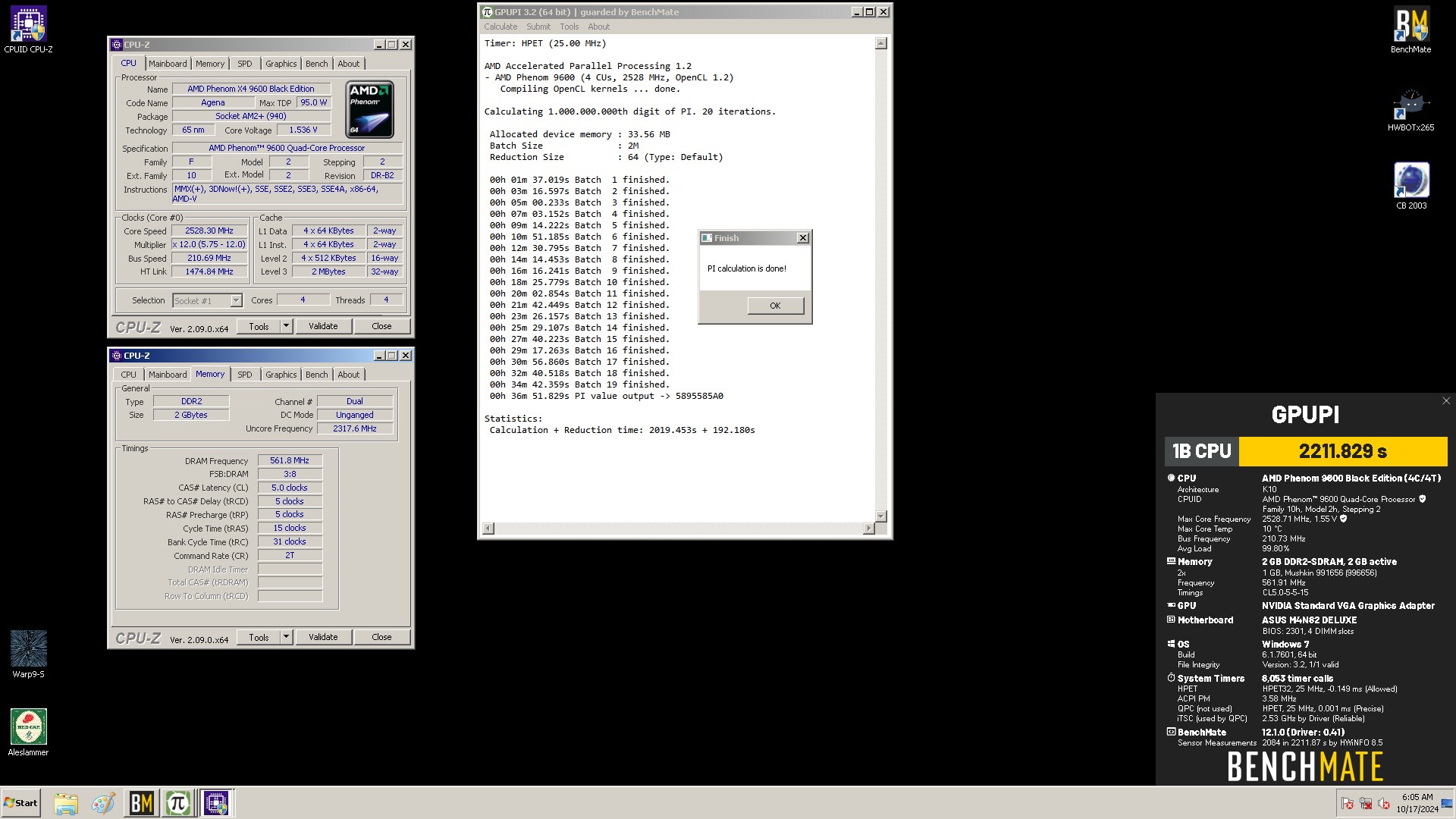Image resolution: width=1456 pixels, height=819 pixels.
Task: Click GPUPI scroll down arrow
Action: (880, 516)
